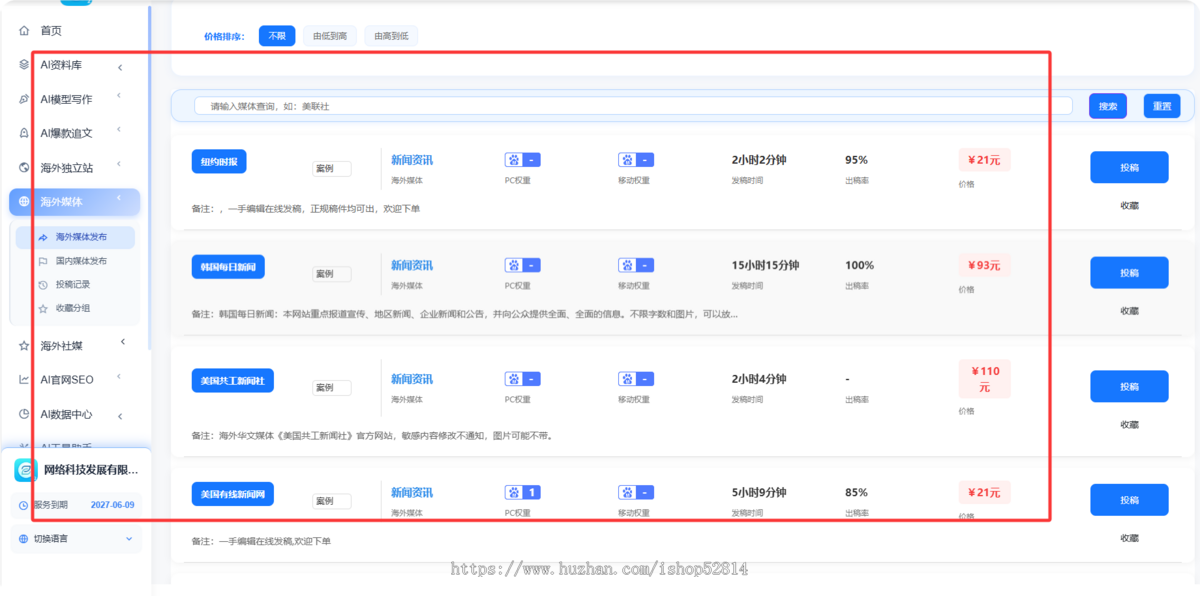
Task: Expand the 海外社媒 menu chevron
Action: pyautogui.click(x=123, y=342)
